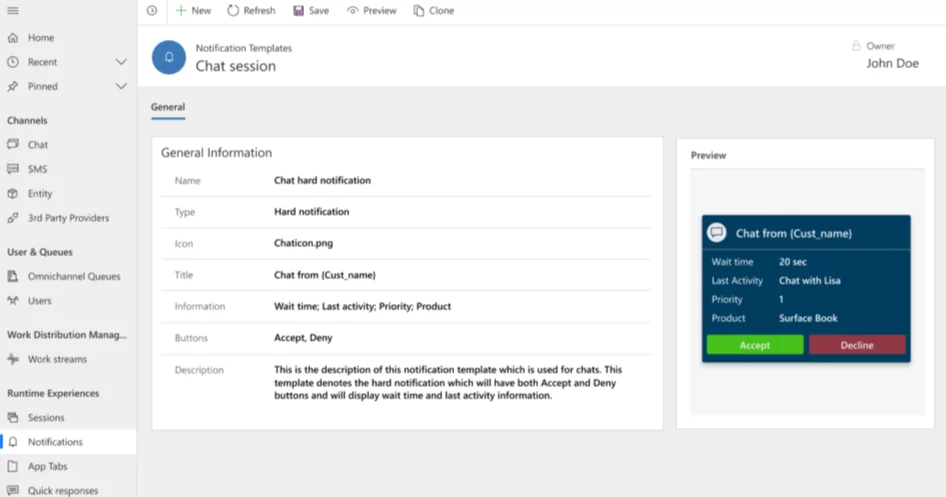Click the Entity cube icon
Image resolution: width=946 pixels, height=497 pixels.
pos(13,194)
